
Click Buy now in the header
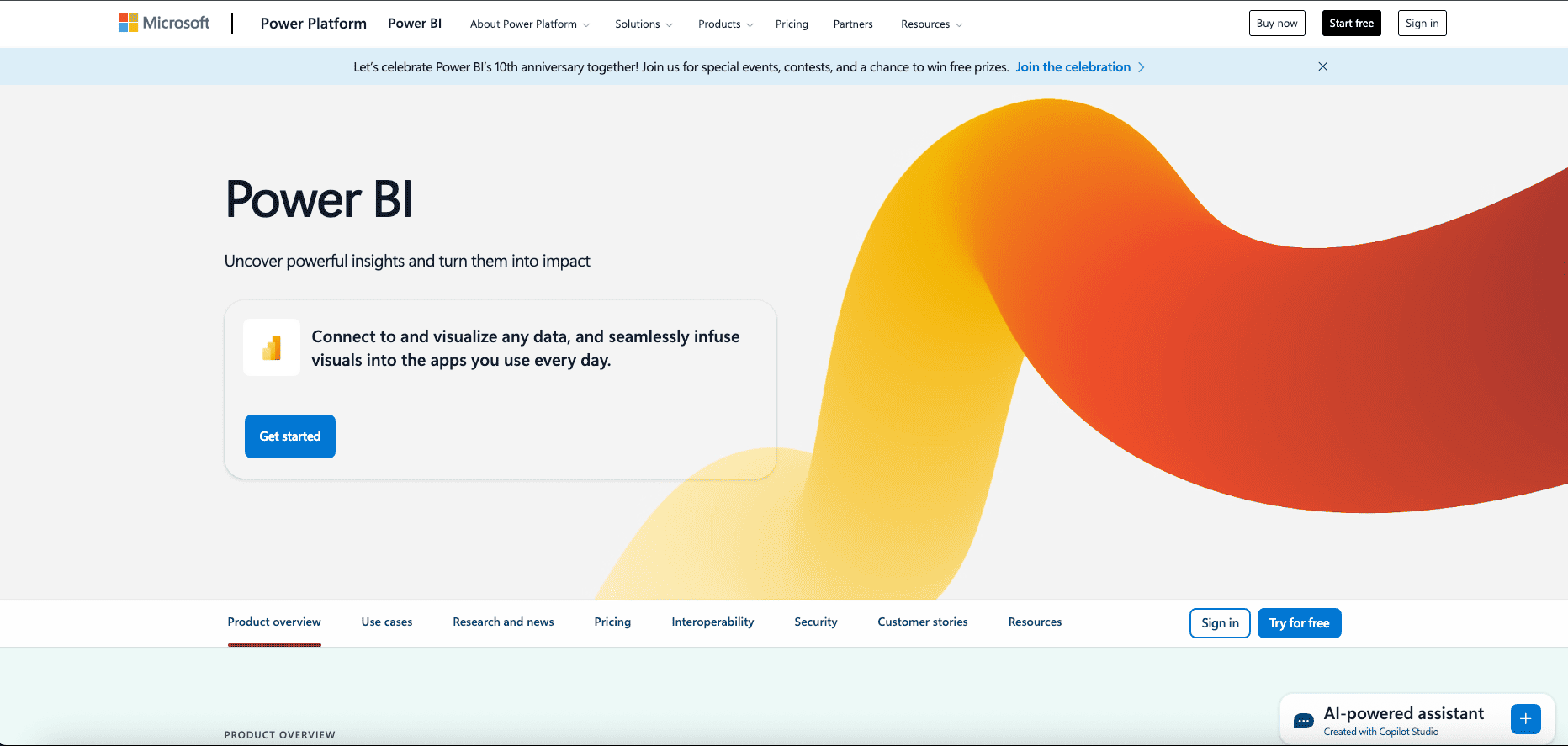pos(1276,24)
